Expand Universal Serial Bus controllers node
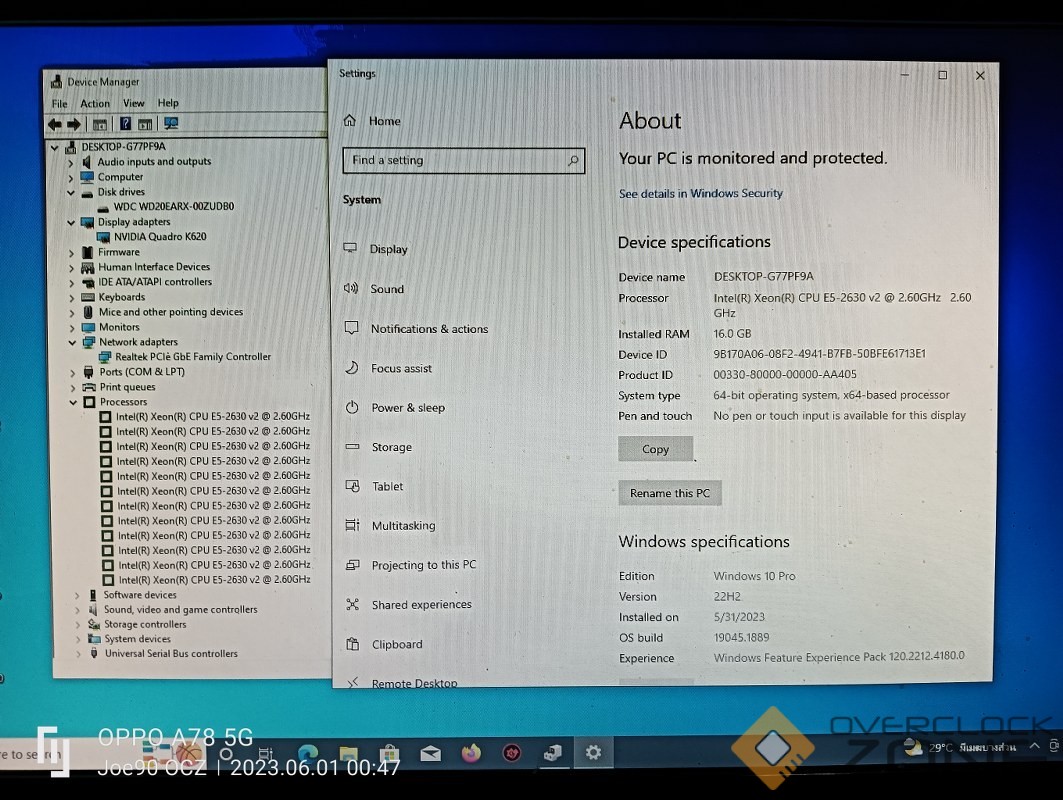This screenshot has height=800, width=1063. pyautogui.click(x=78, y=654)
